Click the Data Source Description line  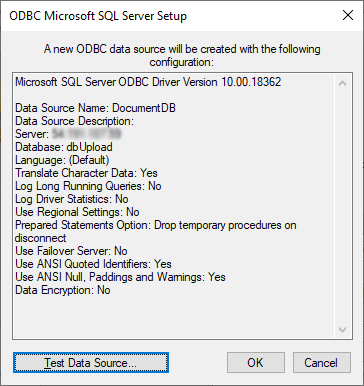[74, 121]
